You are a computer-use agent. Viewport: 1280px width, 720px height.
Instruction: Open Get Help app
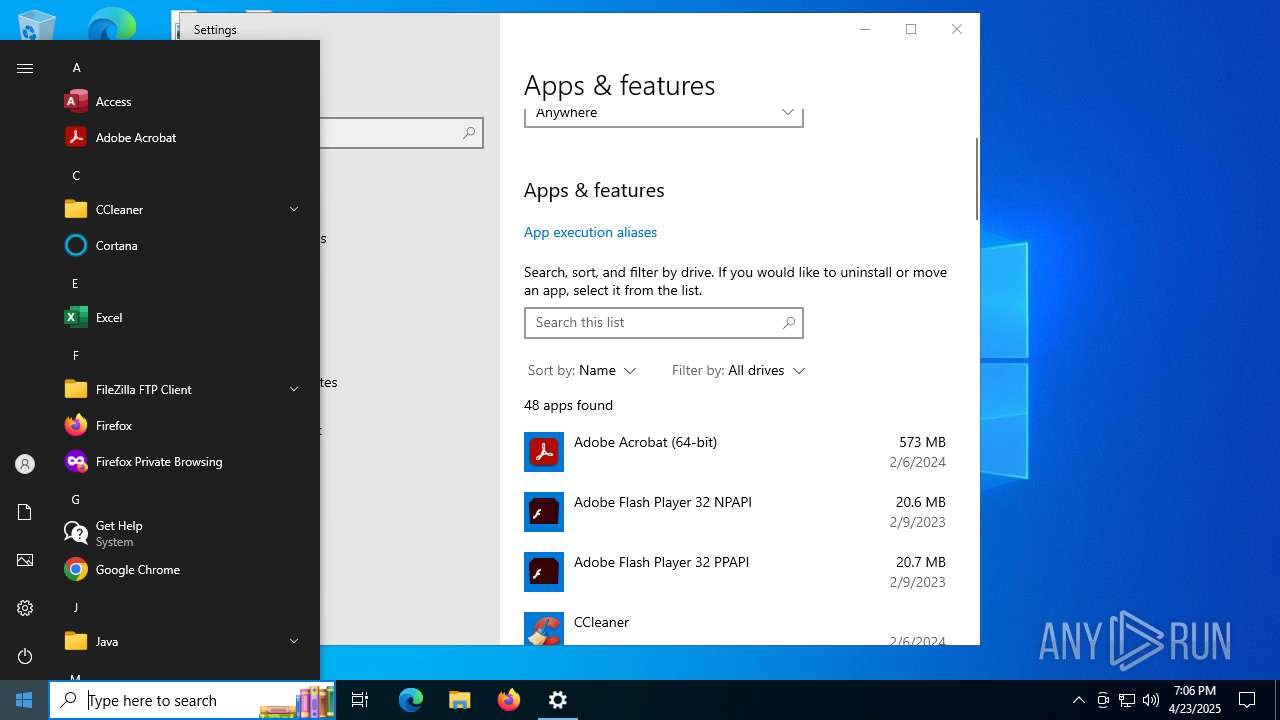pos(182,533)
